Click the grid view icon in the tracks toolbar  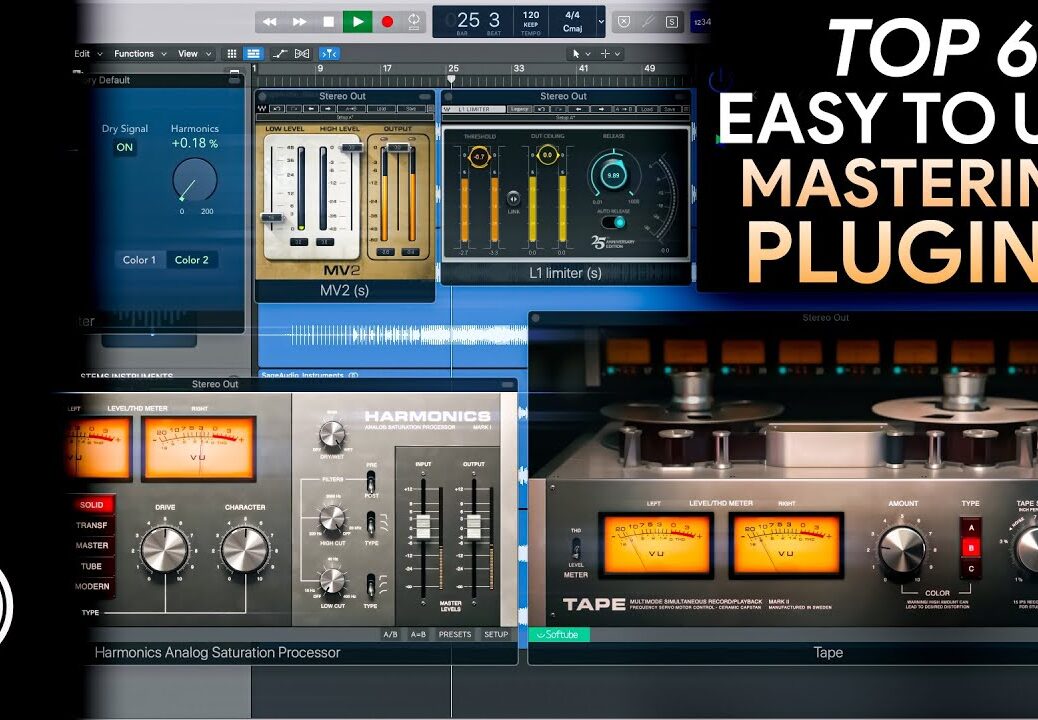(232, 54)
